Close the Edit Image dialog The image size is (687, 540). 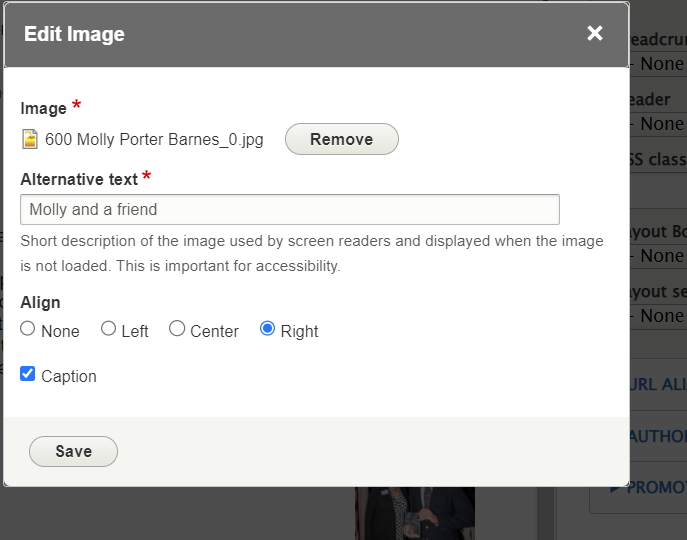pyautogui.click(x=595, y=34)
